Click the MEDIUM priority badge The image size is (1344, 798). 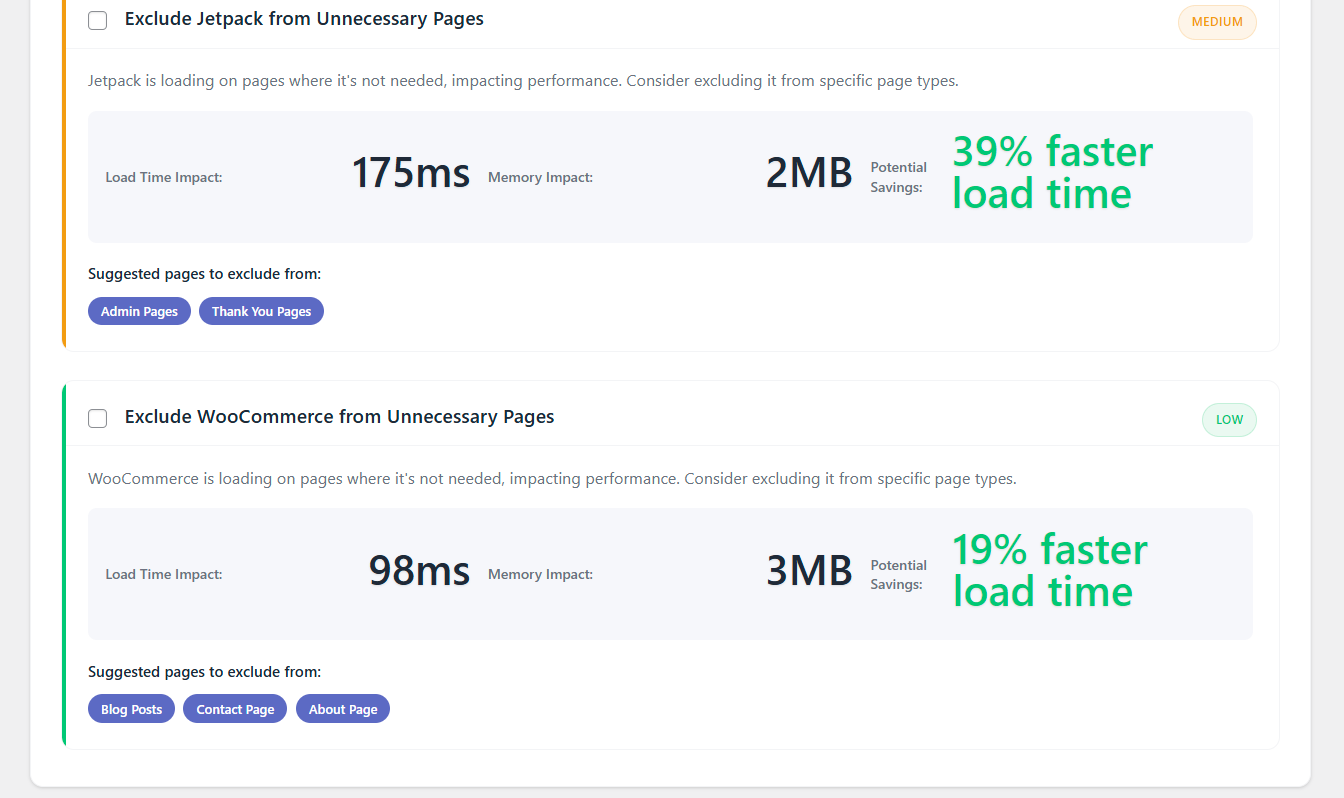[x=1217, y=22]
